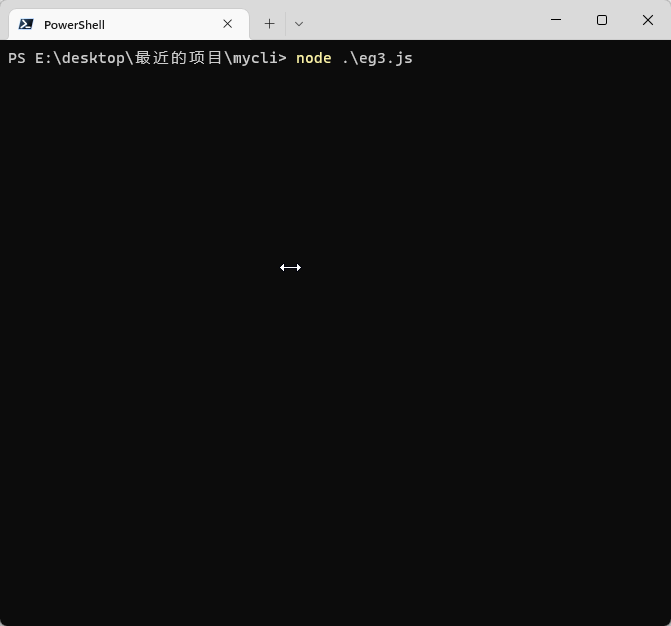Select the PowerShell tab
This screenshot has height=626, width=671.
(x=128, y=24)
